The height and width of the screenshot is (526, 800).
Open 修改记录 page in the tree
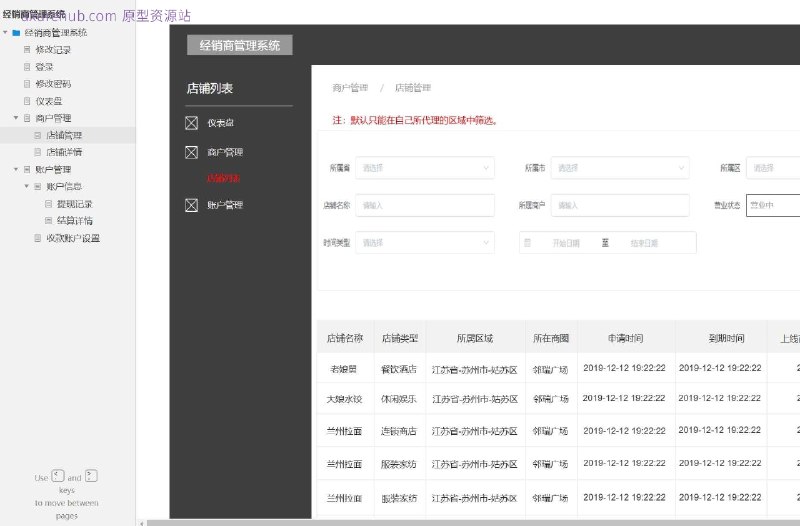click(53, 49)
